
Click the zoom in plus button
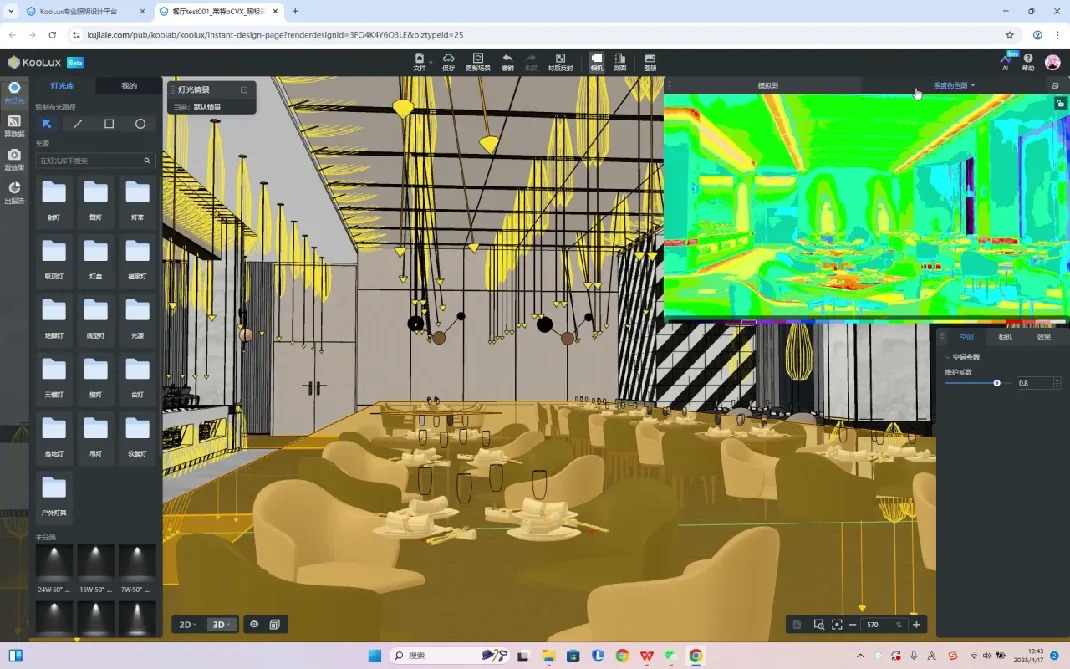916,624
